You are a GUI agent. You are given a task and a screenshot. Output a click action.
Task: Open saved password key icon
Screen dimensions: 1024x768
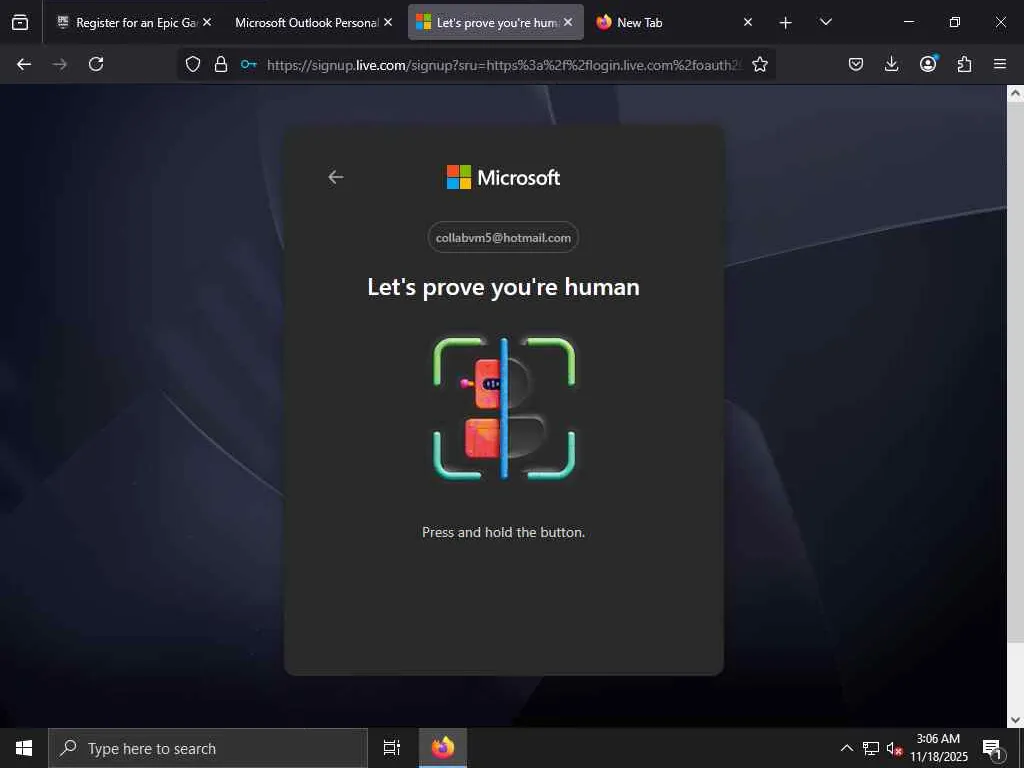pyautogui.click(x=248, y=64)
